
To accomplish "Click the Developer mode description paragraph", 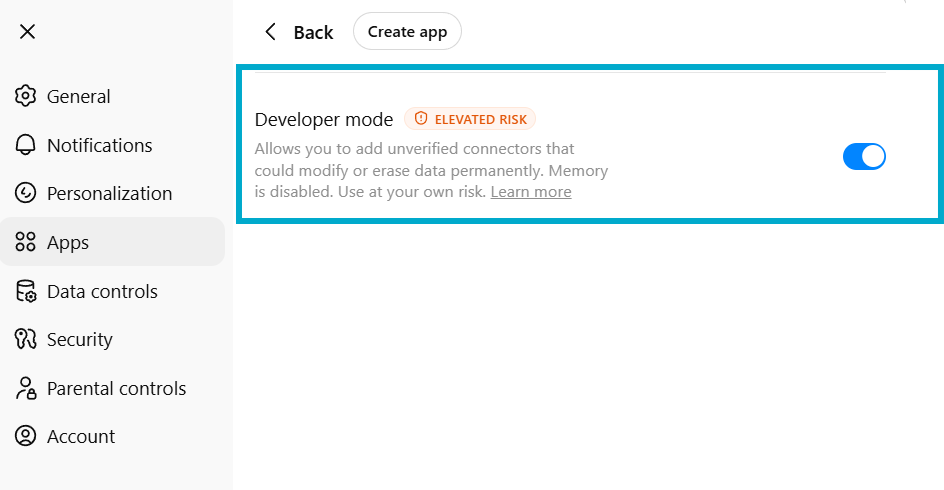I will point(430,170).
